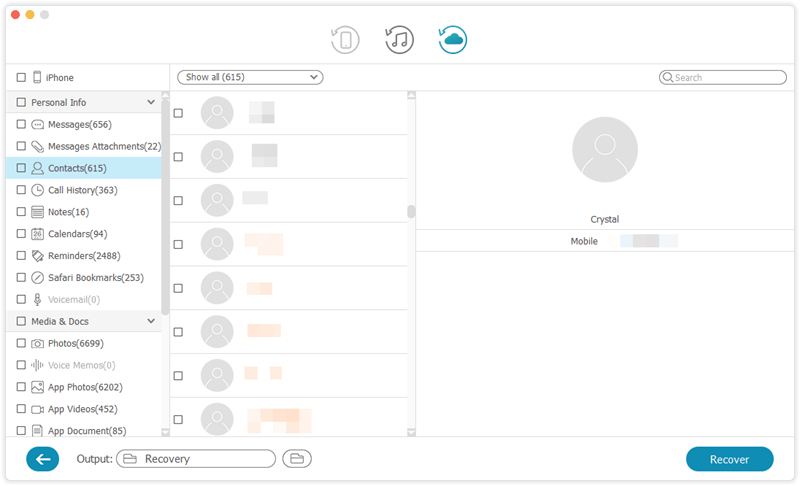The width and height of the screenshot is (800, 486).
Task: Click the App Document(85) label
Action: (x=87, y=431)
